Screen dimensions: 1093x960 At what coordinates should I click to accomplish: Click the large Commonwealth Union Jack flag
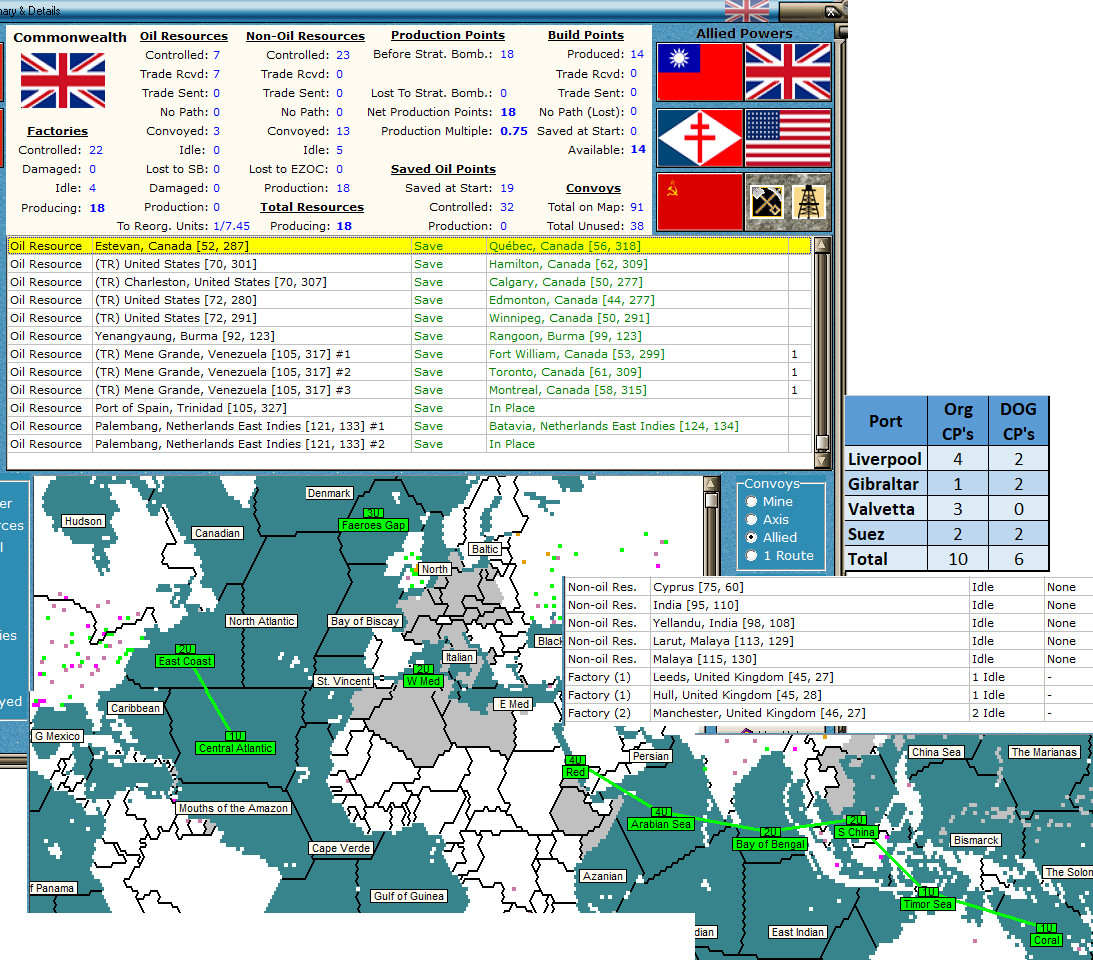point(63,80)
